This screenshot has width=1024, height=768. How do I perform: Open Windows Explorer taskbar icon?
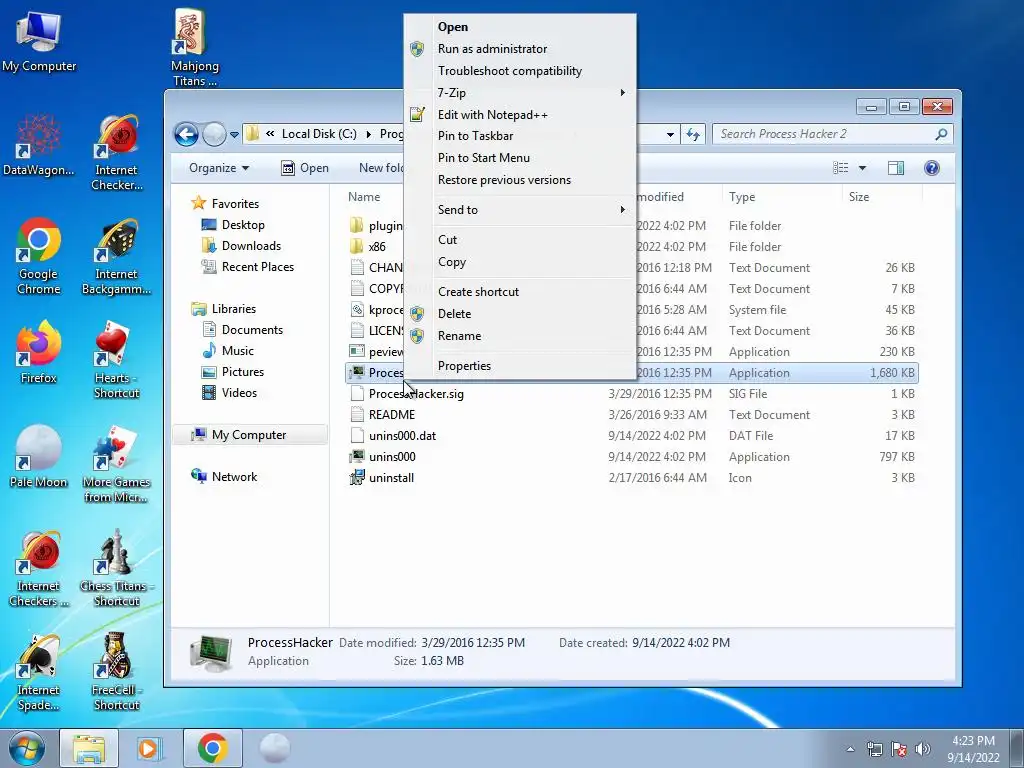[x=89, y=748]
